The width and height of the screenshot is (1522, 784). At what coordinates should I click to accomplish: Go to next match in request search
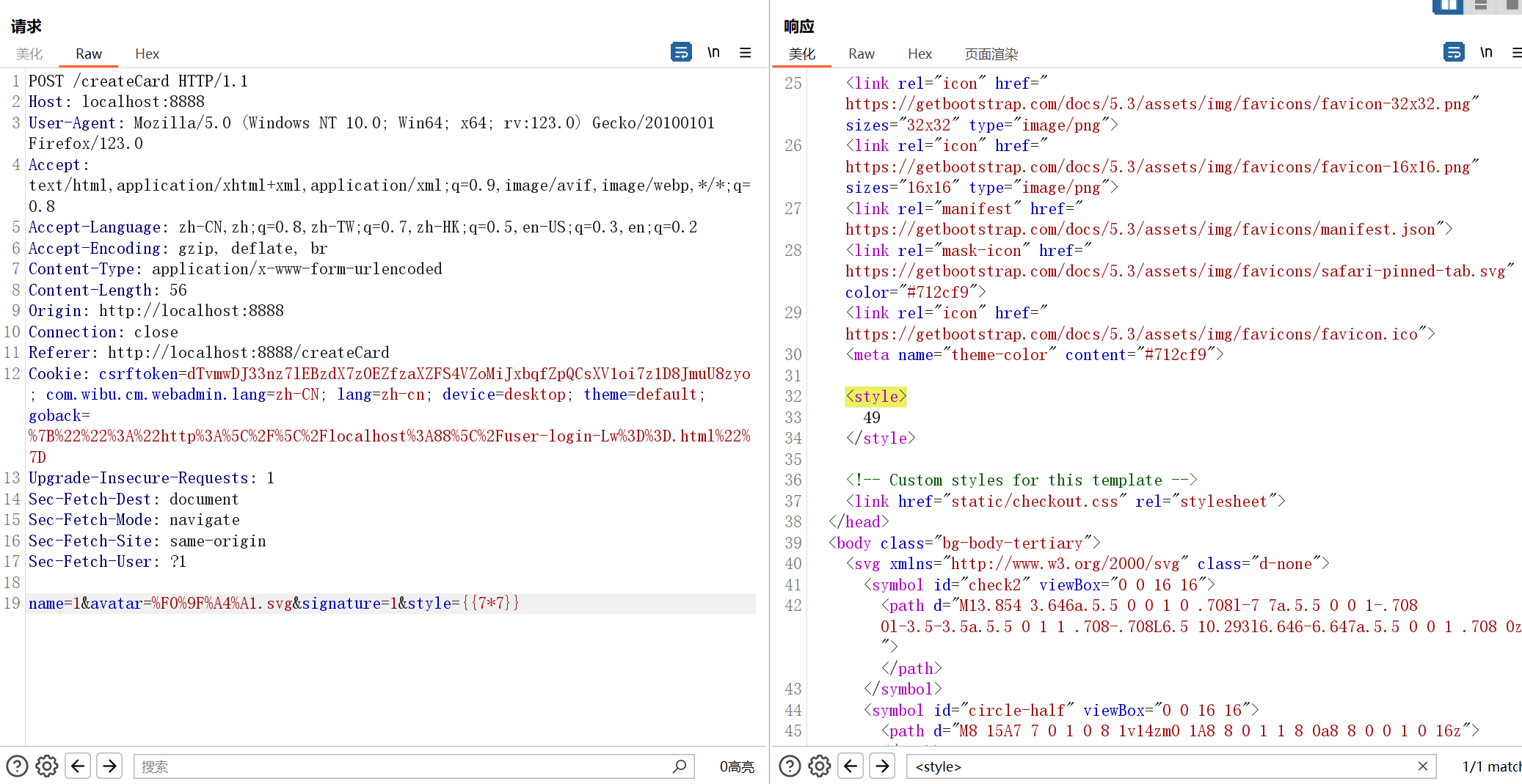109,766
